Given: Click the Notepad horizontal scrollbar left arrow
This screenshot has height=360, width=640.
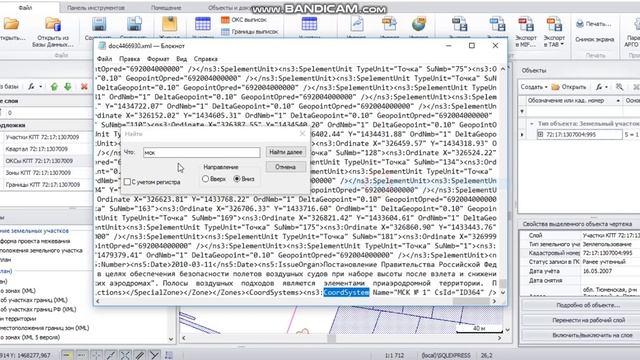Looking at the screenshot, I should [x=98, y=301].
